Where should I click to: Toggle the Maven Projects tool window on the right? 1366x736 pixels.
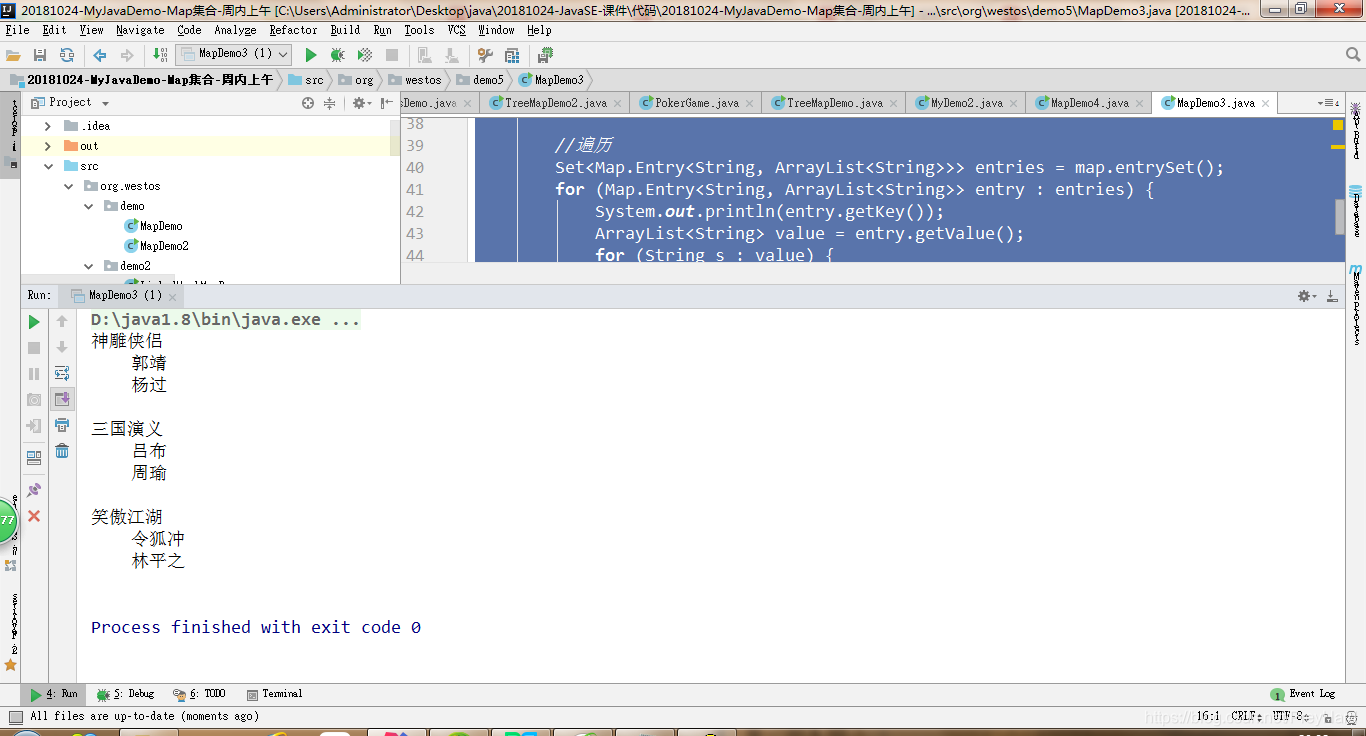click(1356, 304)
